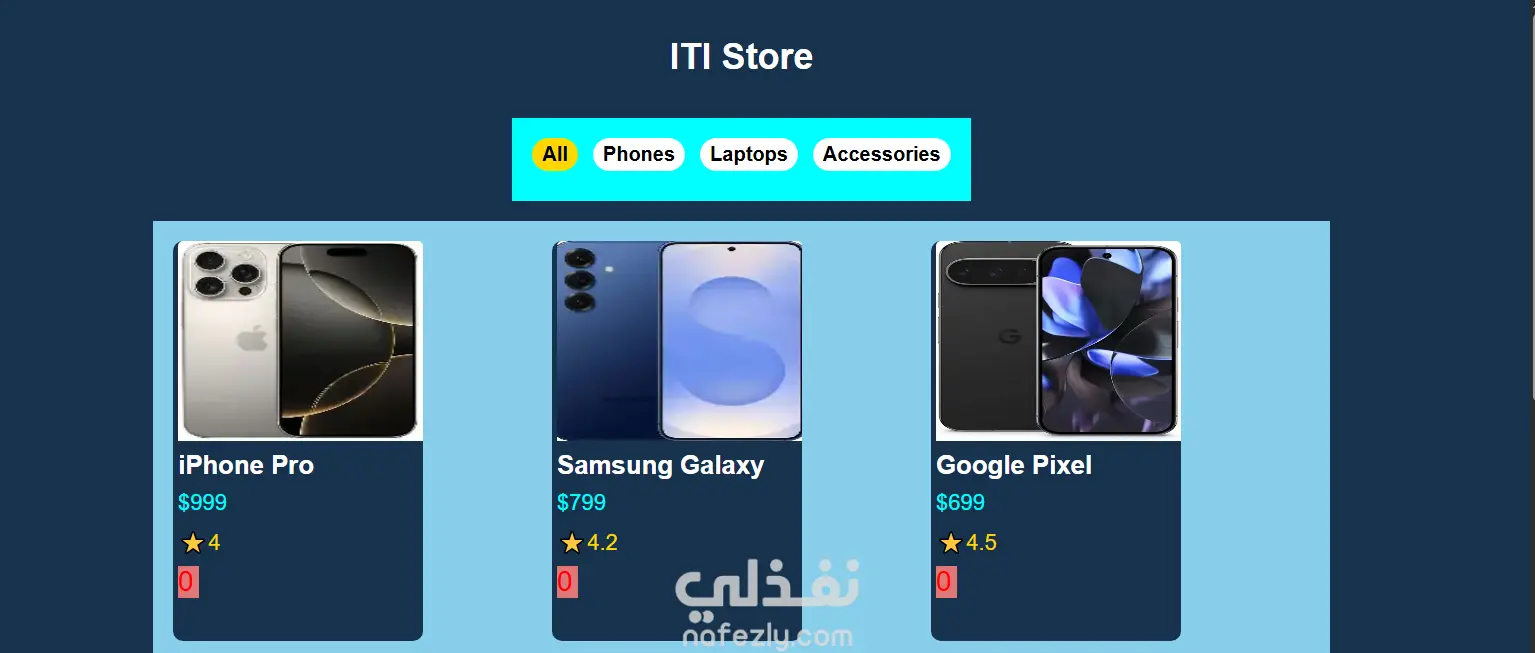Open the Samsung Galaxy product image
Viewport: 1535px width, 653px height.
(x=679, y=341)
